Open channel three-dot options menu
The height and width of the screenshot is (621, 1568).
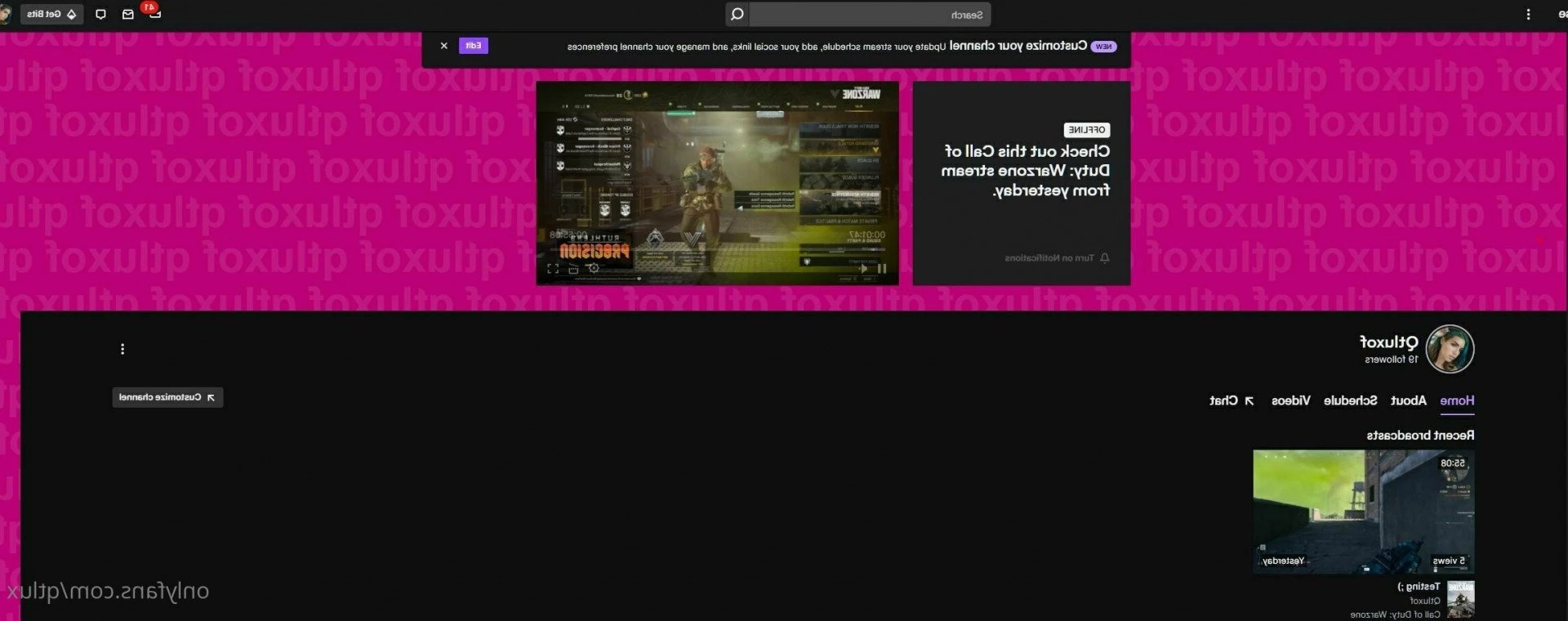pyautogui.click(x=122, y=349)
